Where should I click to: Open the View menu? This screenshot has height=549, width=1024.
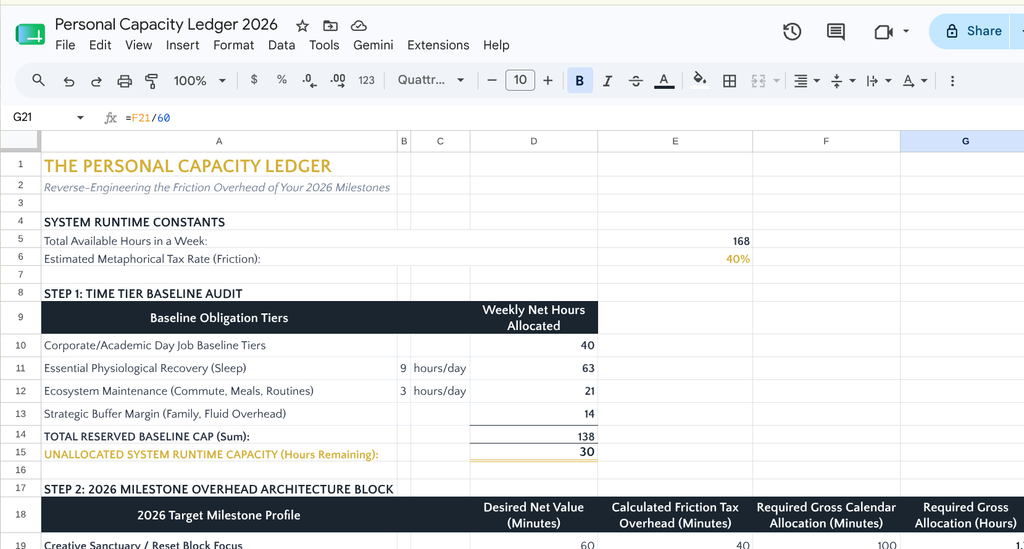click(x=138, y=45)
